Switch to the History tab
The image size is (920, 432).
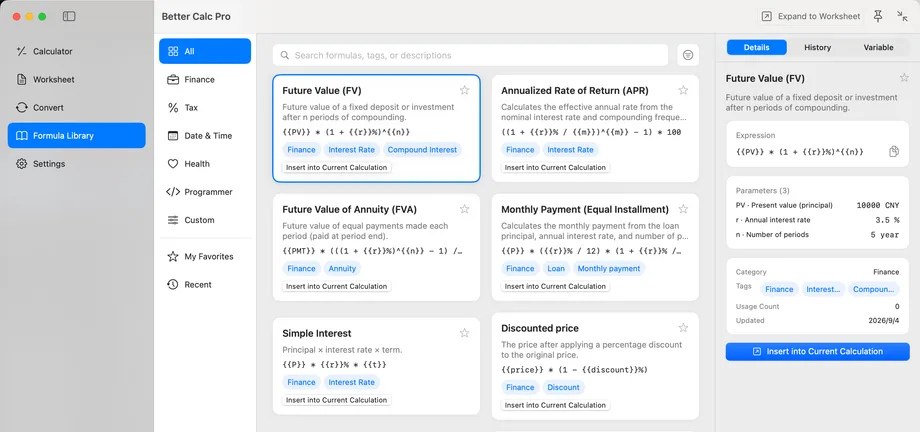pos(817,48)
